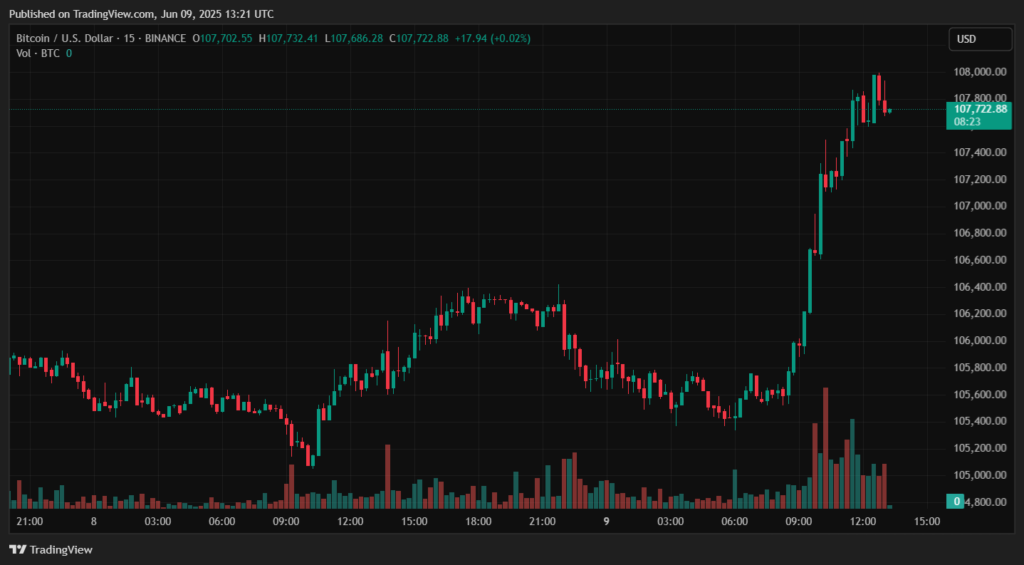Click the current price label 107,722.88
1024x565 pixels.
[980, 108]
